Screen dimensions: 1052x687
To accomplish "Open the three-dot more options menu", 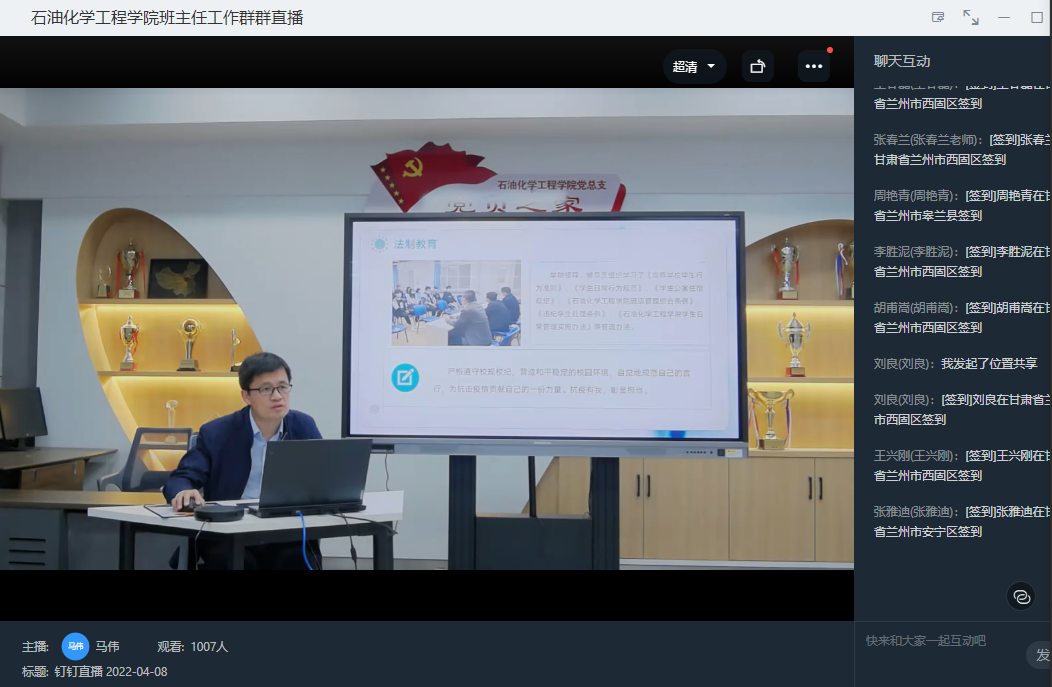I will (x=813, y=67).
